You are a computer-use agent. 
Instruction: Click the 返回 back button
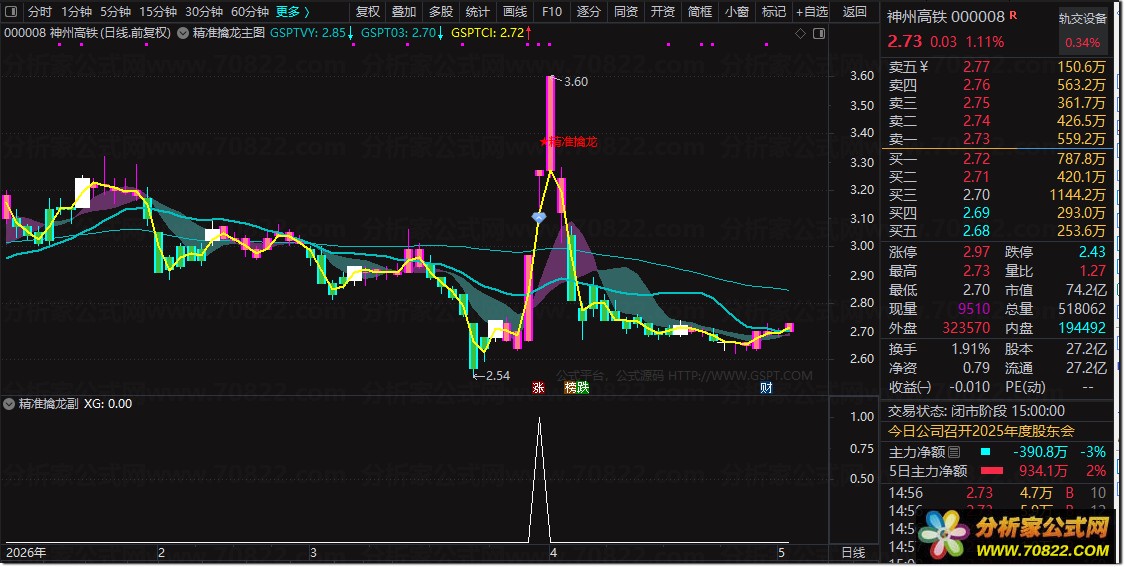click(x=855, y=11)
